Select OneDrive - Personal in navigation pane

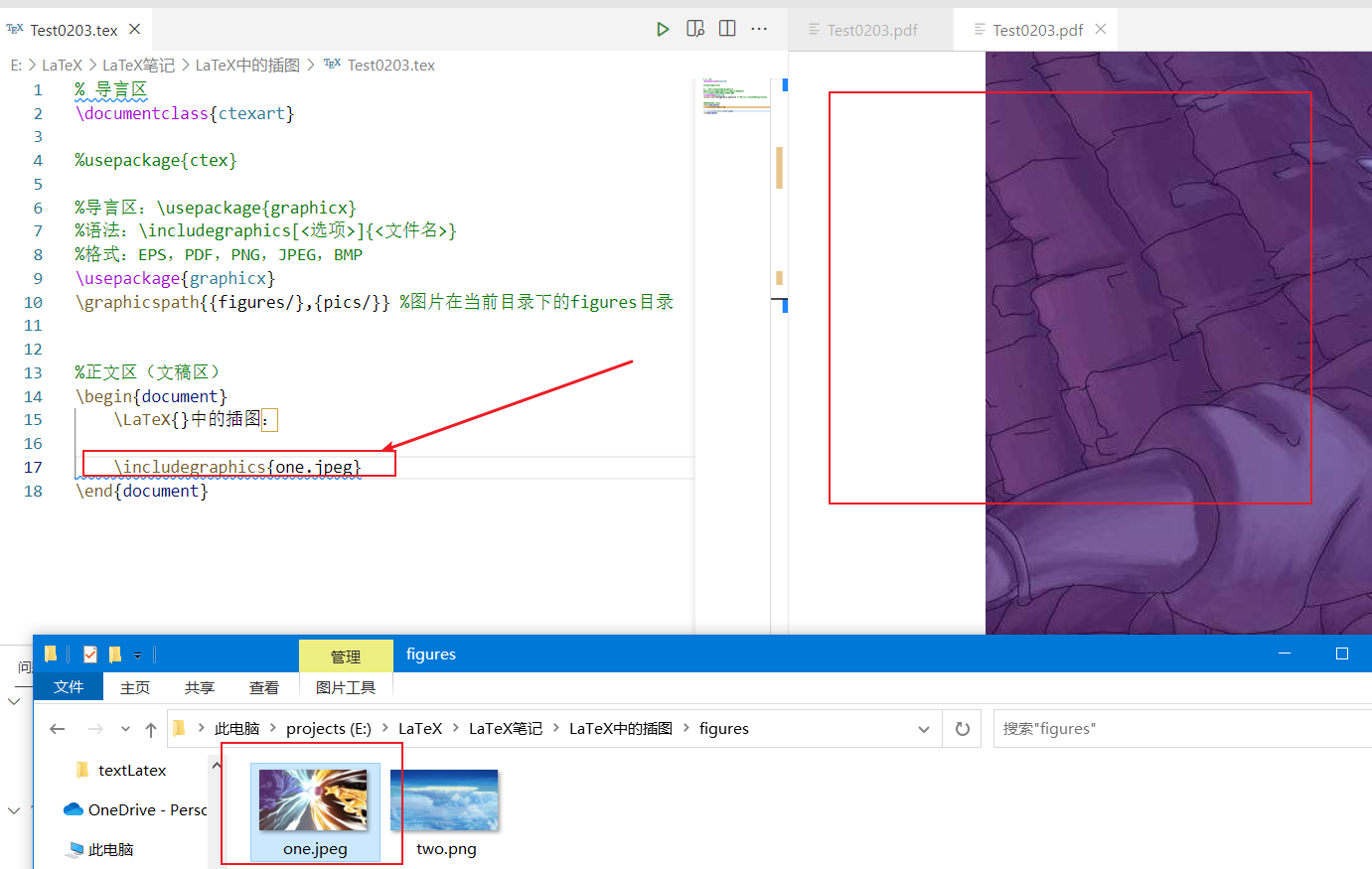135,809
